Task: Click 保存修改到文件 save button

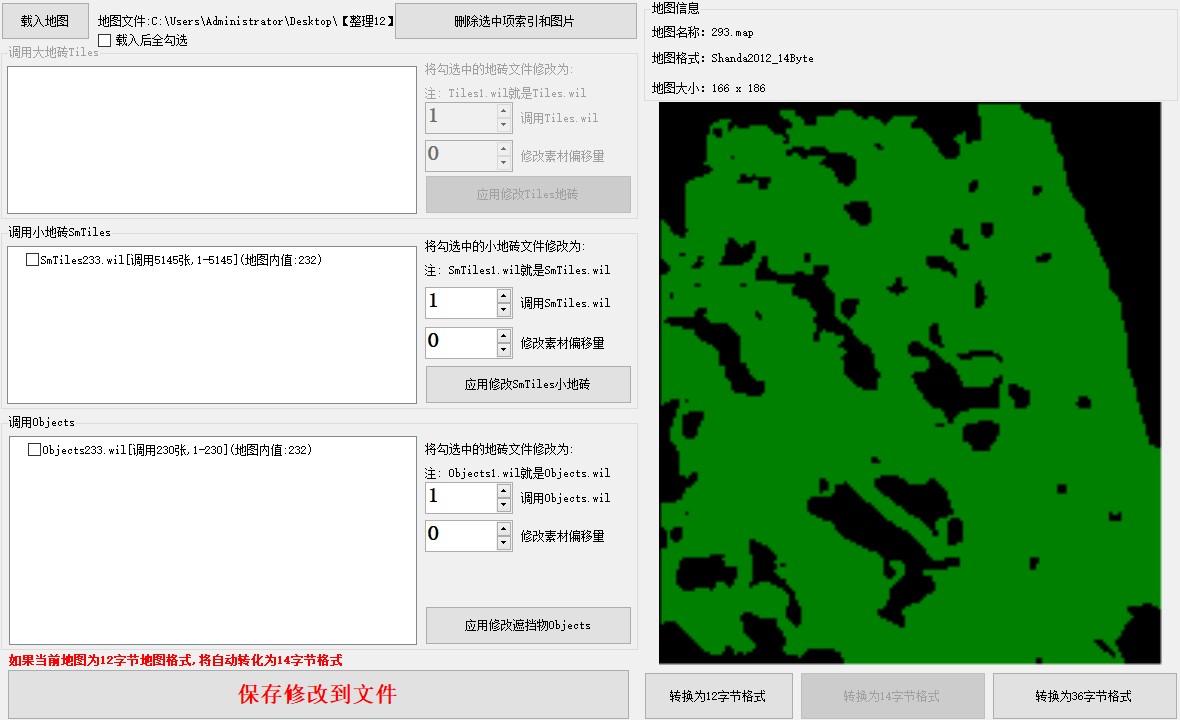Action: pyautogui.click(x=318, y=694)
